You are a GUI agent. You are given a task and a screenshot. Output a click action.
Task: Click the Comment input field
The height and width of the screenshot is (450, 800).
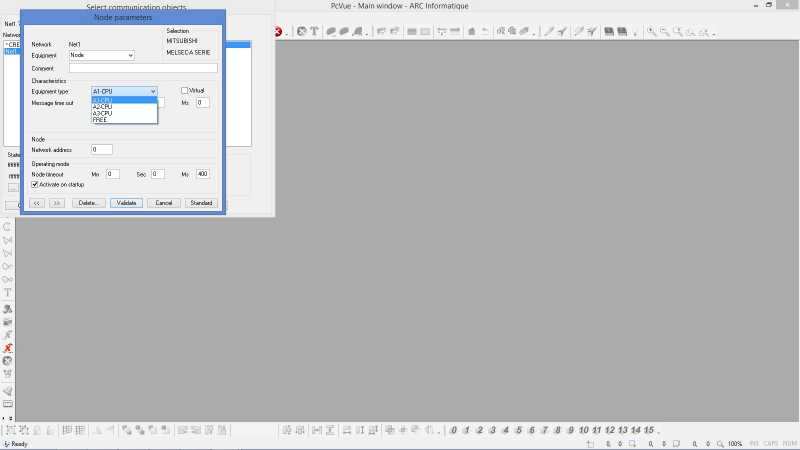143,68
